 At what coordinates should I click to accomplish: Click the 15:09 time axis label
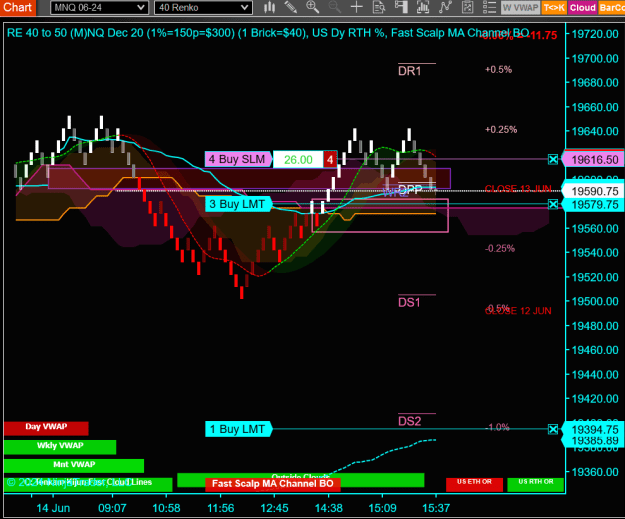pyautogui.click(x=382, y=509)
